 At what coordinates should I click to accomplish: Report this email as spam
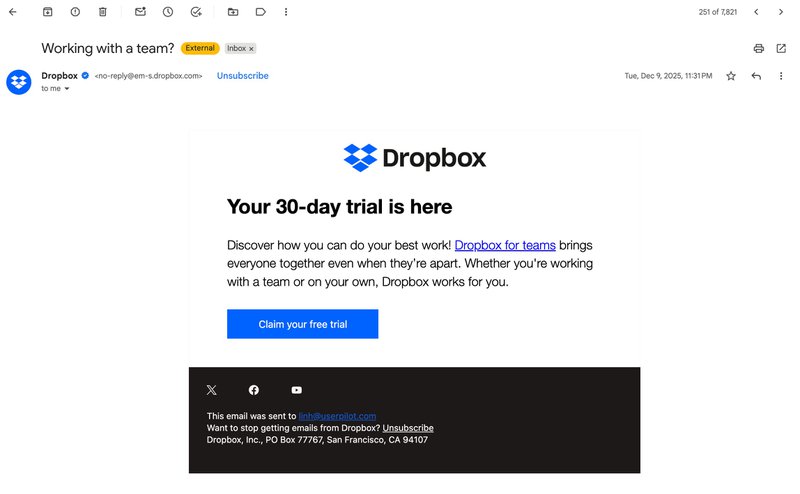75,12
